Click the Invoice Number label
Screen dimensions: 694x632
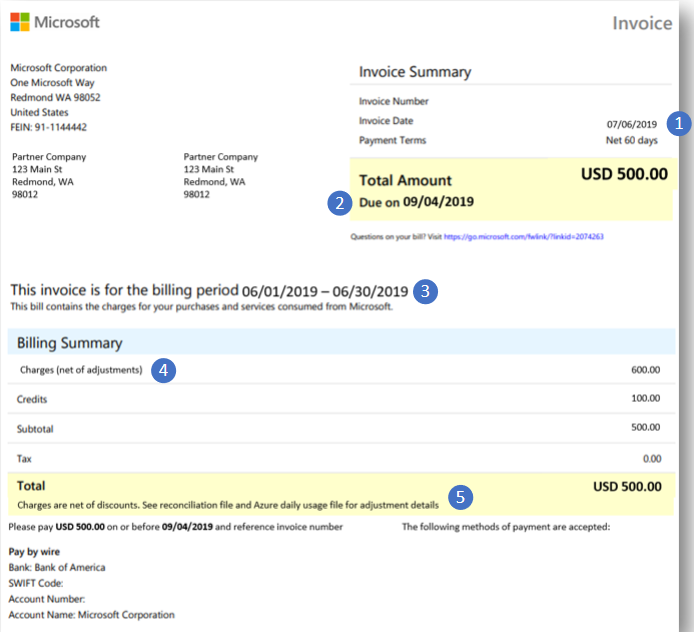point(394,102)
